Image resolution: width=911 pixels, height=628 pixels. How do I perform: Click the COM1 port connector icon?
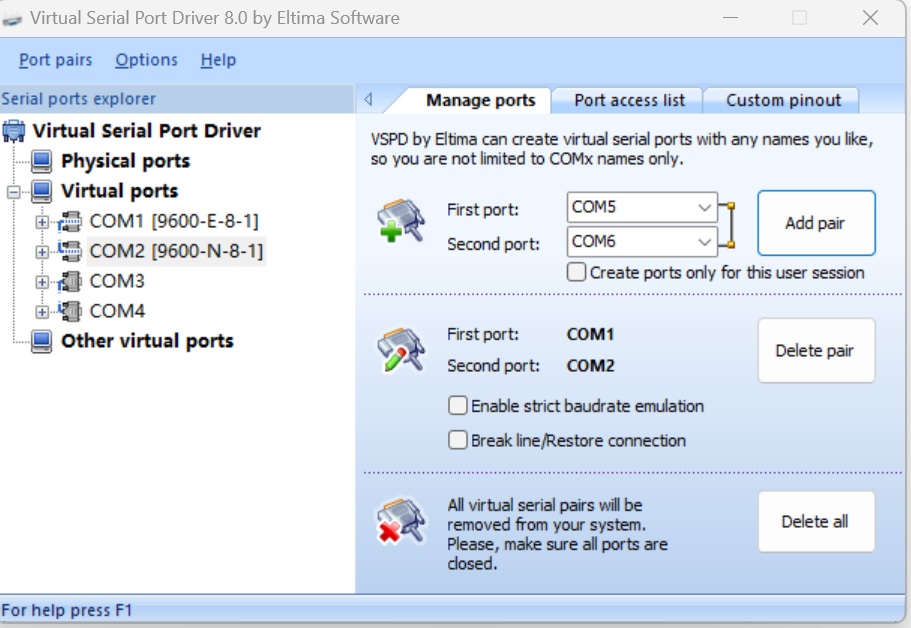(x=70, y=221)
